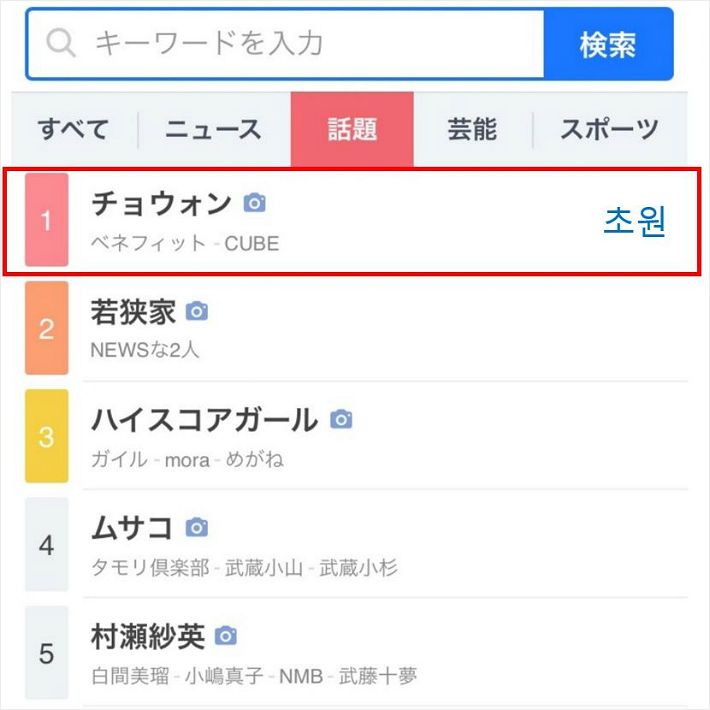This screenshot has width=710, height=710.
Task: Open the top-ranked チョウォン keyword
Action: [x=161, y=204]
